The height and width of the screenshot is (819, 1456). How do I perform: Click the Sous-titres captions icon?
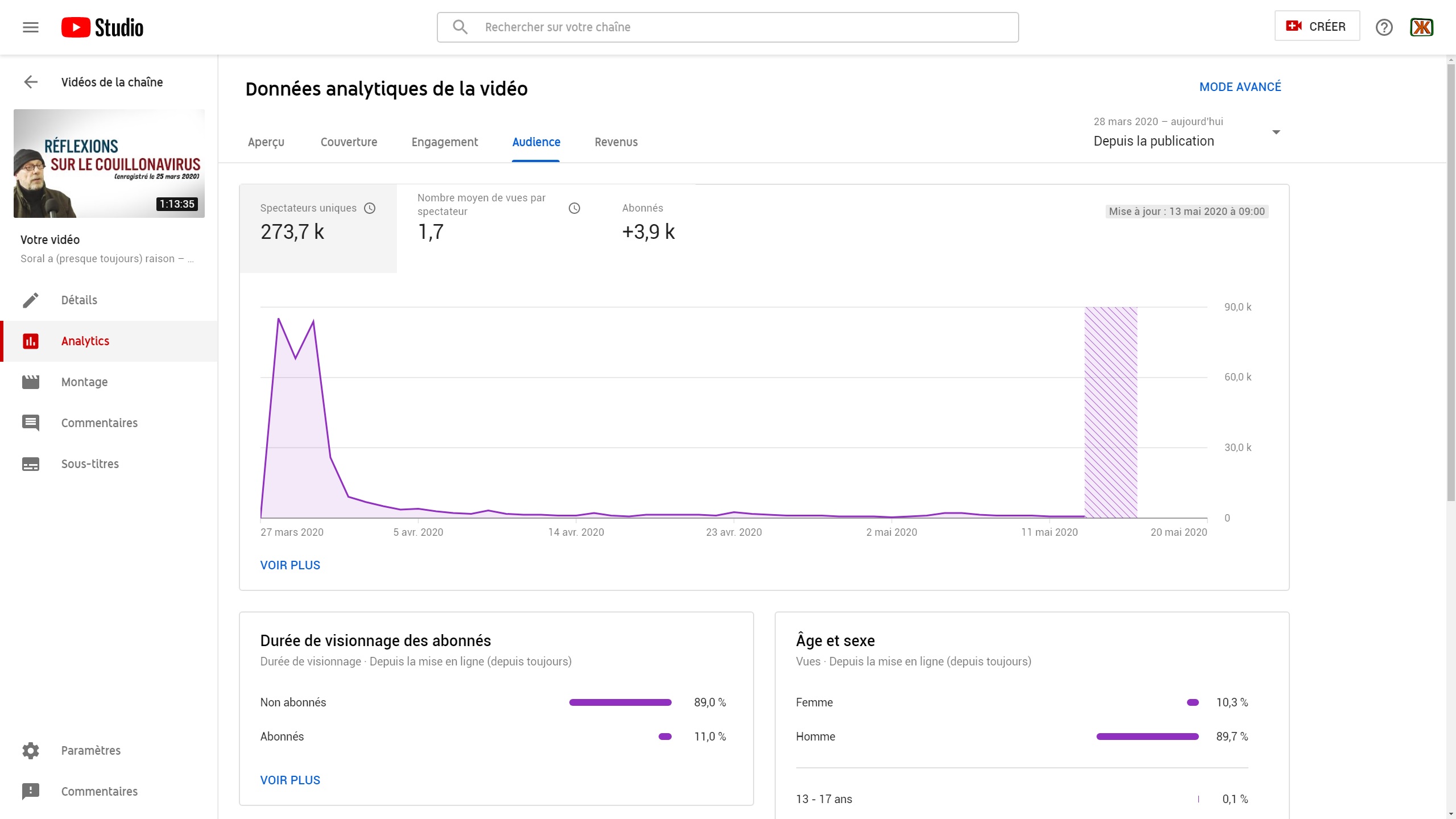(31, 464)
